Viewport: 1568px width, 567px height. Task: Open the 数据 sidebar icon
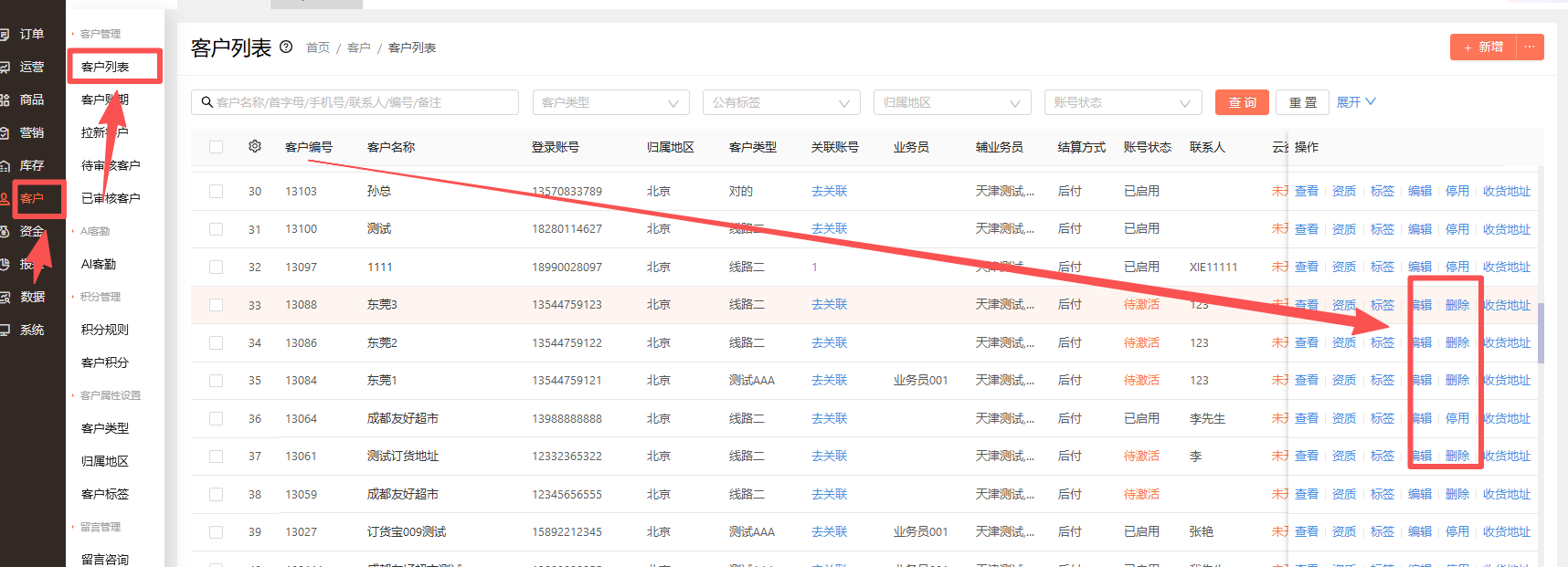click(5, 297)
